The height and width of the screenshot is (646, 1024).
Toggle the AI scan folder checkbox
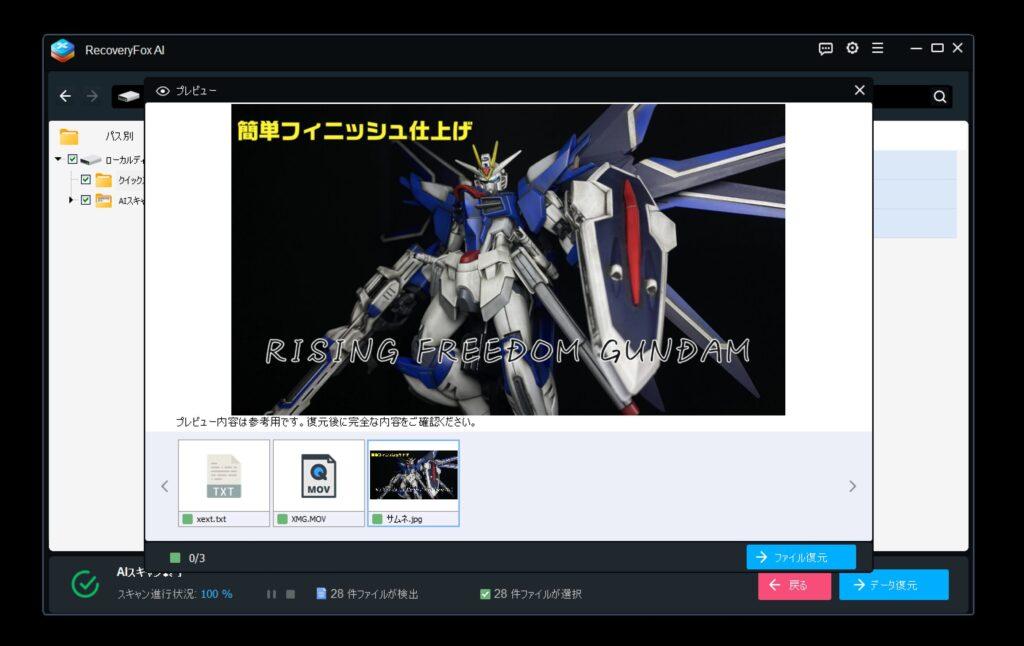click(x=86, y=200)
